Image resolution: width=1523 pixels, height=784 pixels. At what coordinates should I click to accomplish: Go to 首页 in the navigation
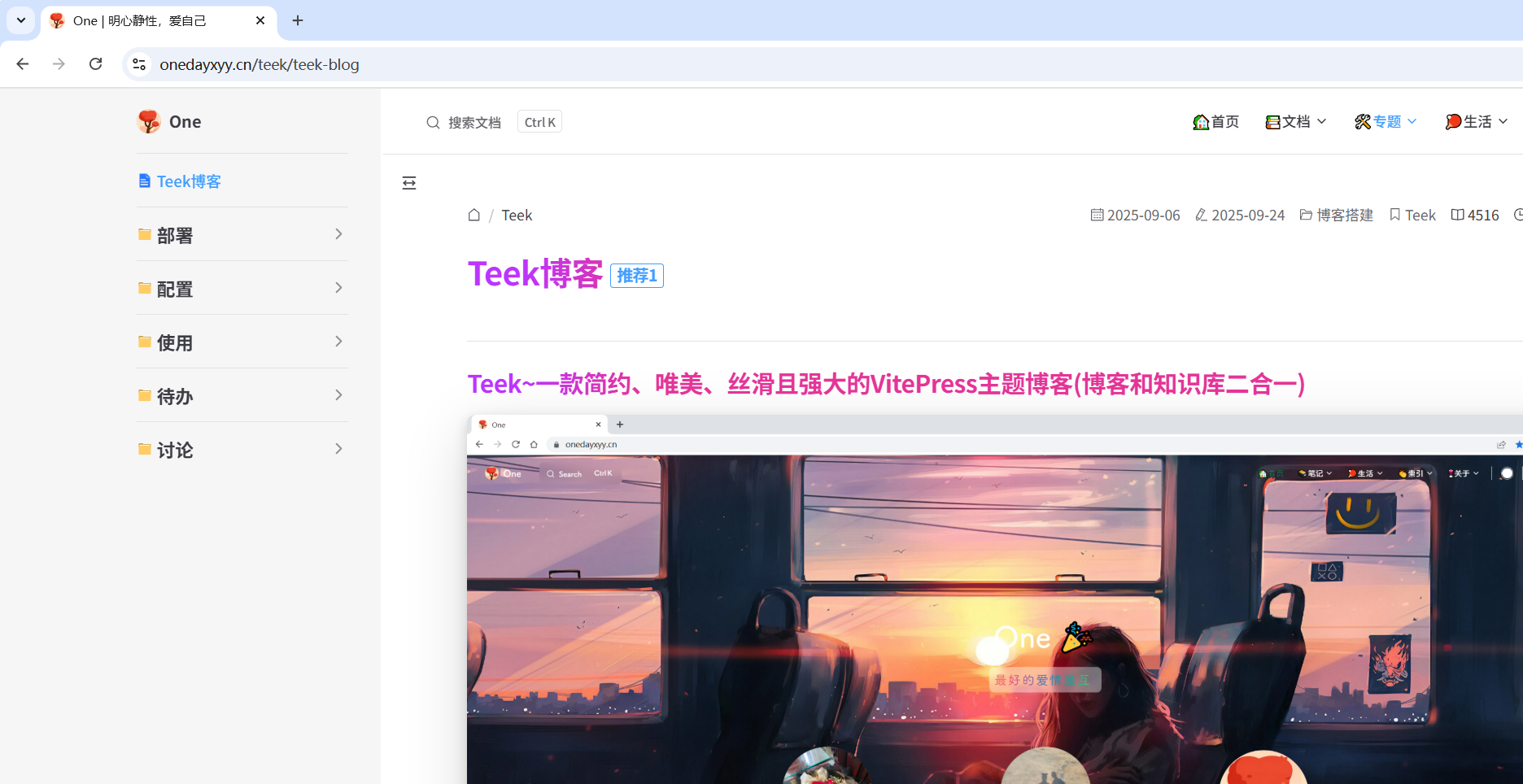[x=1216, y=122]
